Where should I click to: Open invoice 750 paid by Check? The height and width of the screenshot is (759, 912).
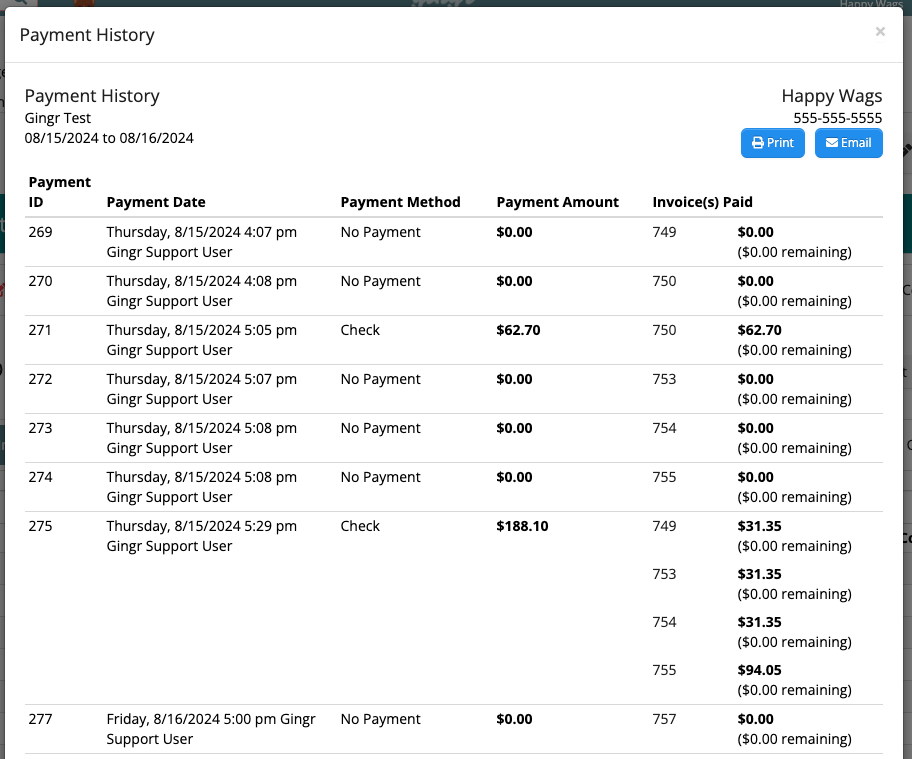pyautogui.click(x=664, y=329)
